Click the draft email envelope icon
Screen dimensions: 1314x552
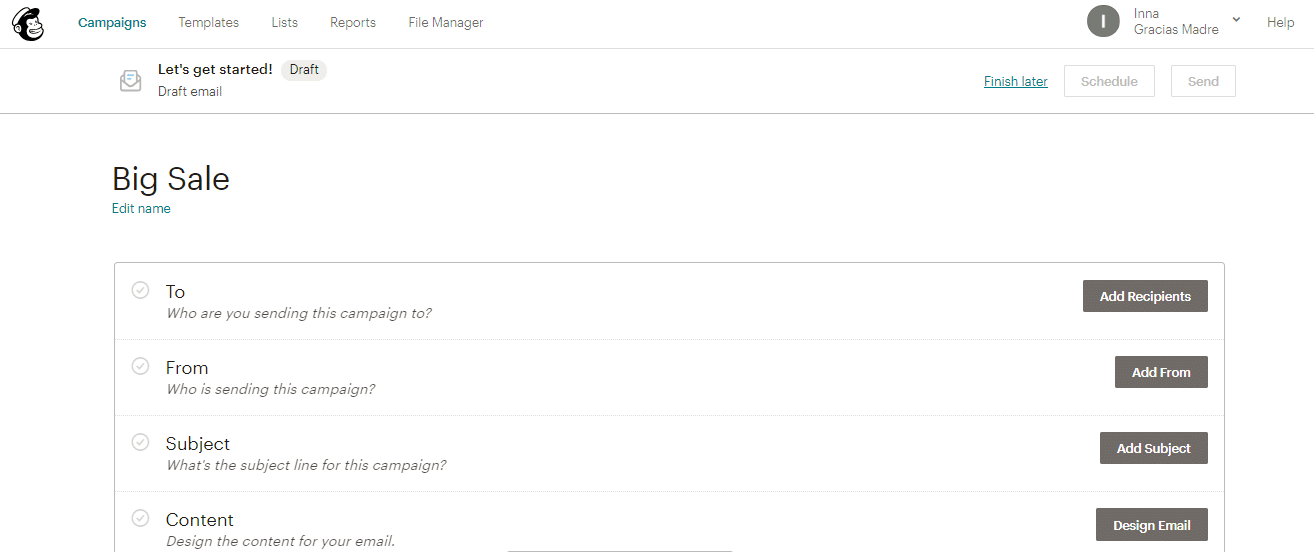(130, 81)
